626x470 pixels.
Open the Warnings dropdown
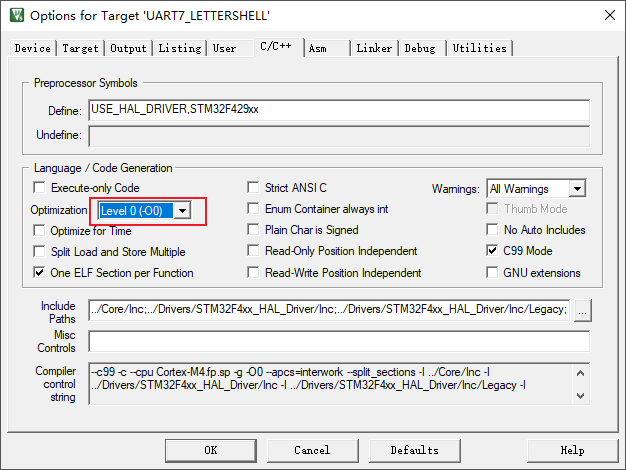[x=536, y=188]
